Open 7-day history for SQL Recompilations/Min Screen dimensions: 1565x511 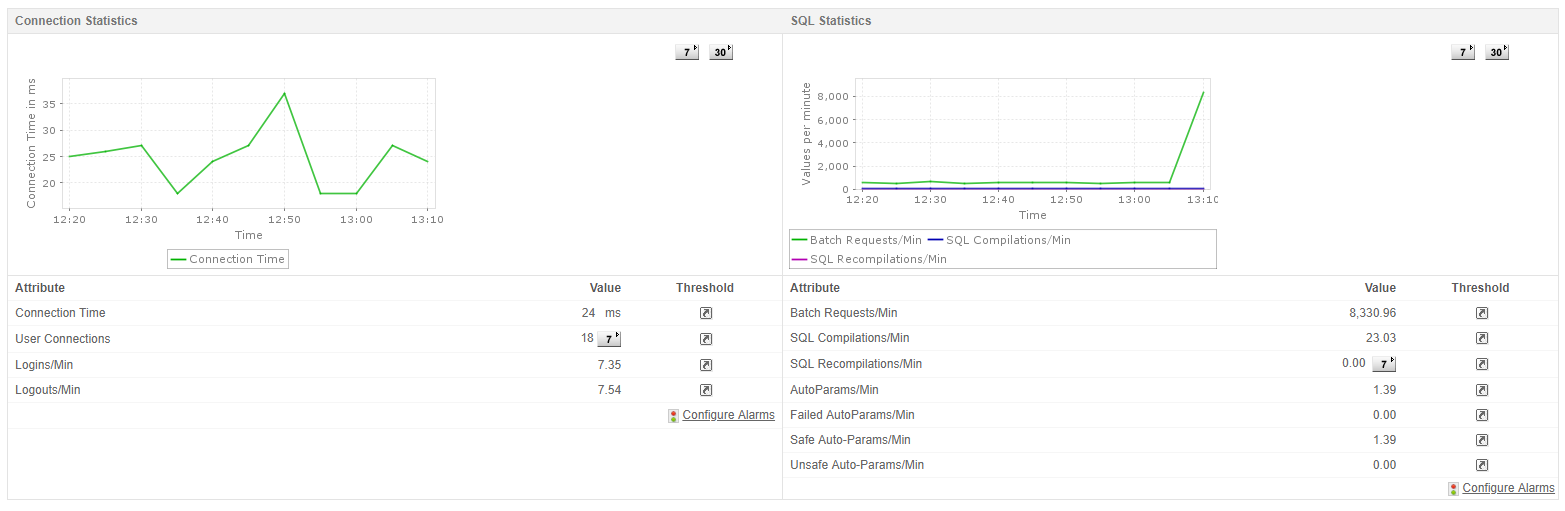[1384, 364]
